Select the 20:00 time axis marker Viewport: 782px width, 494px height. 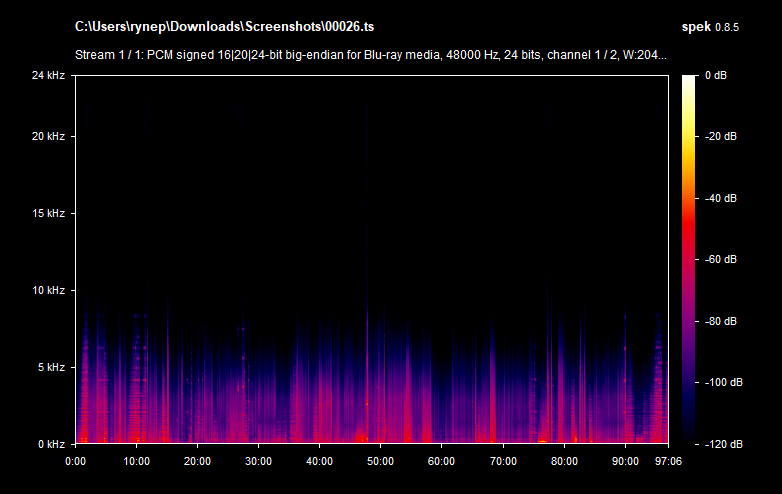[x=198, y=461]
